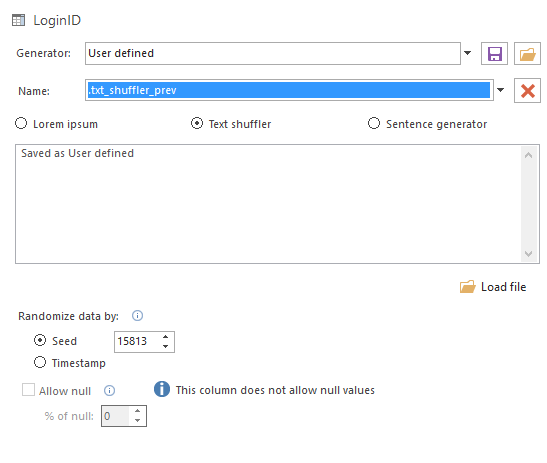Open saved generator via folder icon
Screen dimensions: 547x463
point(527,54)
